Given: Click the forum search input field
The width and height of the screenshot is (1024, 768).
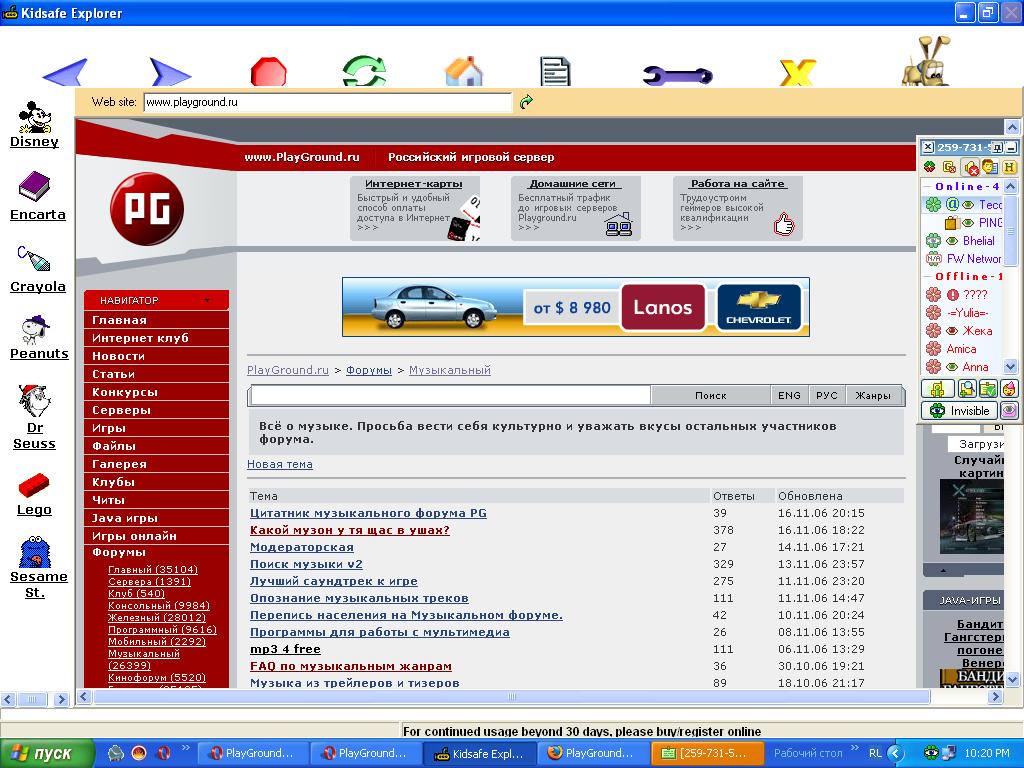Looking at the screenshot, I should [450, 395].
